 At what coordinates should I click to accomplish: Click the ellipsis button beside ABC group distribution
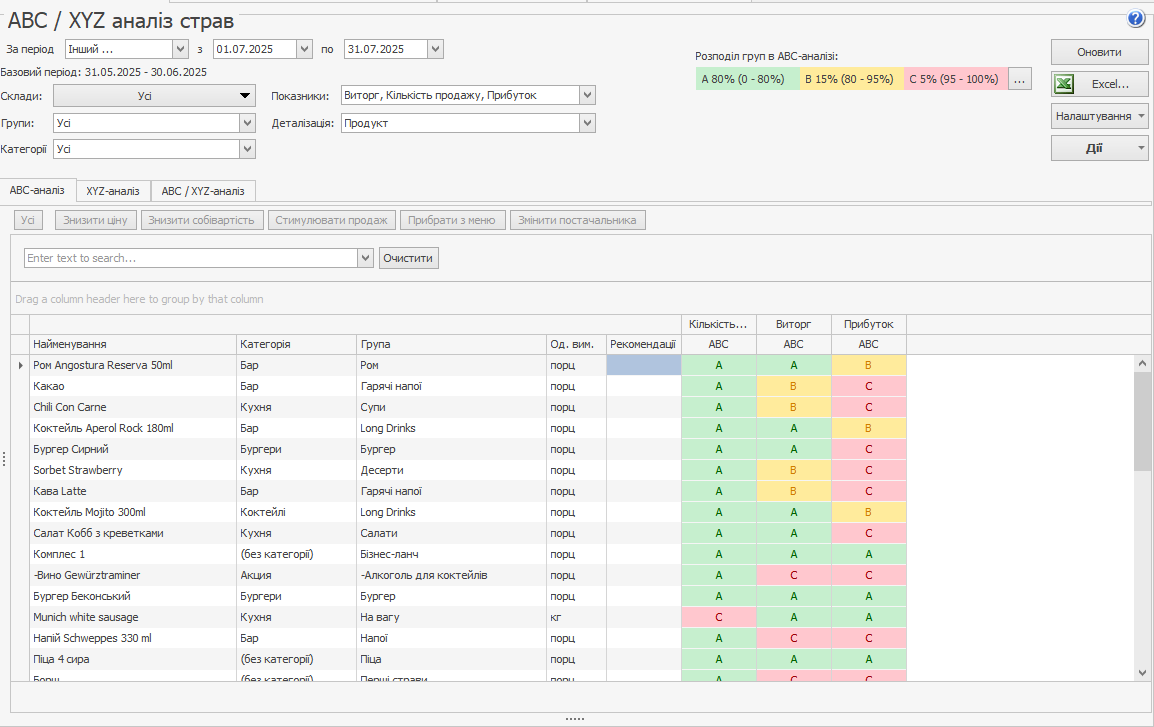click(1019, 79)
